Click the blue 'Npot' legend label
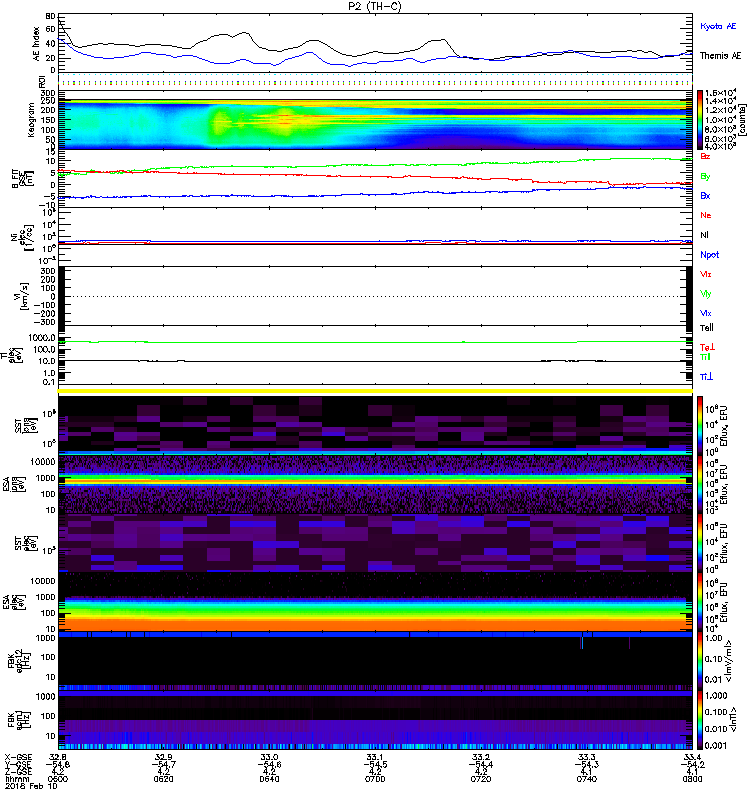Image resolution: width=750 pixels, height=800 pixels. 710,255
